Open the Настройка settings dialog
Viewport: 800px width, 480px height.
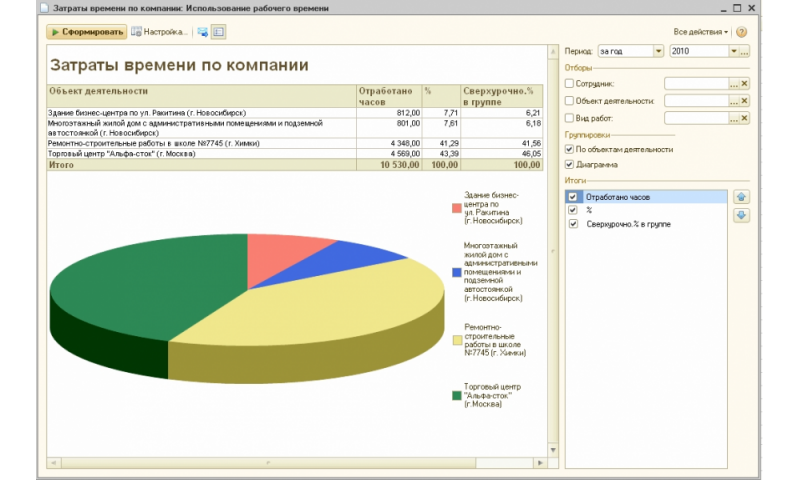point(159,32)
